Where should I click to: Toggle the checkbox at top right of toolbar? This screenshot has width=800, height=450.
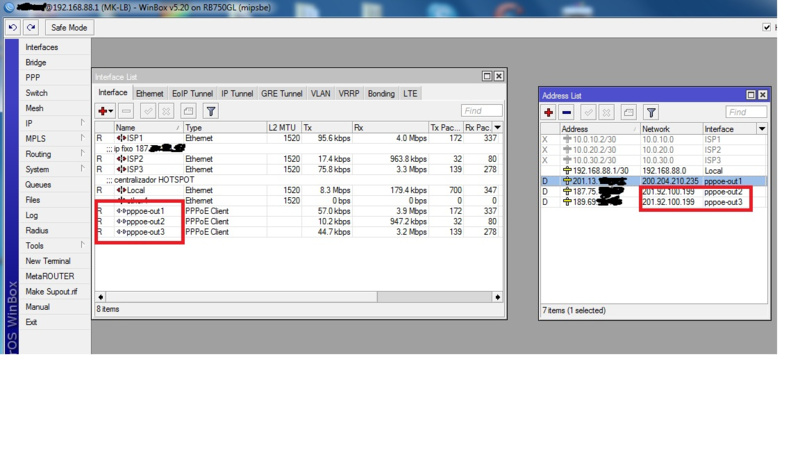(x=766, y=28)
